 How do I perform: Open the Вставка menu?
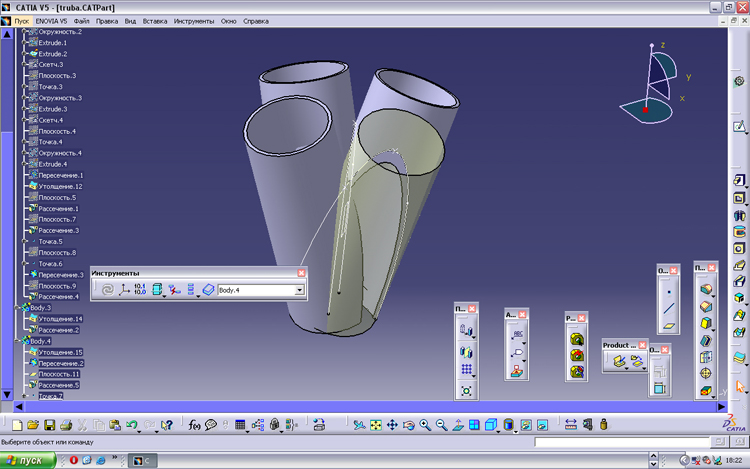pyautogui.click(x=155, y=20)
